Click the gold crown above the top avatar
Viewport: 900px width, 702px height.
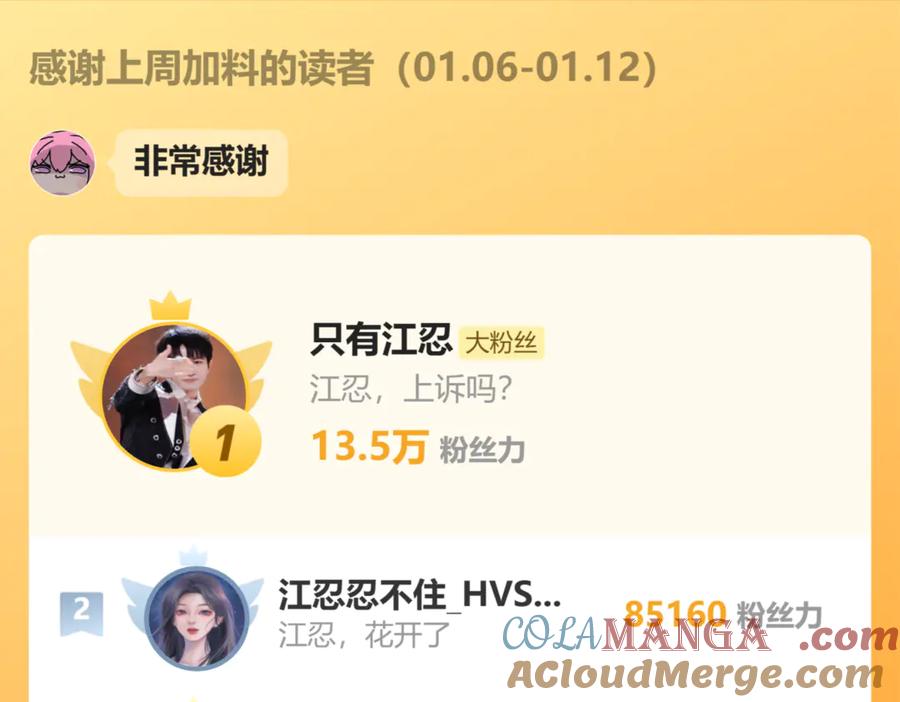[170, 307]
